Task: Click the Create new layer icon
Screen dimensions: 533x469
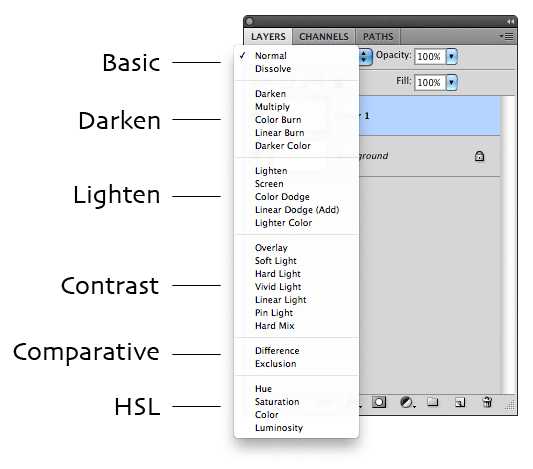Action: point(460,402)
